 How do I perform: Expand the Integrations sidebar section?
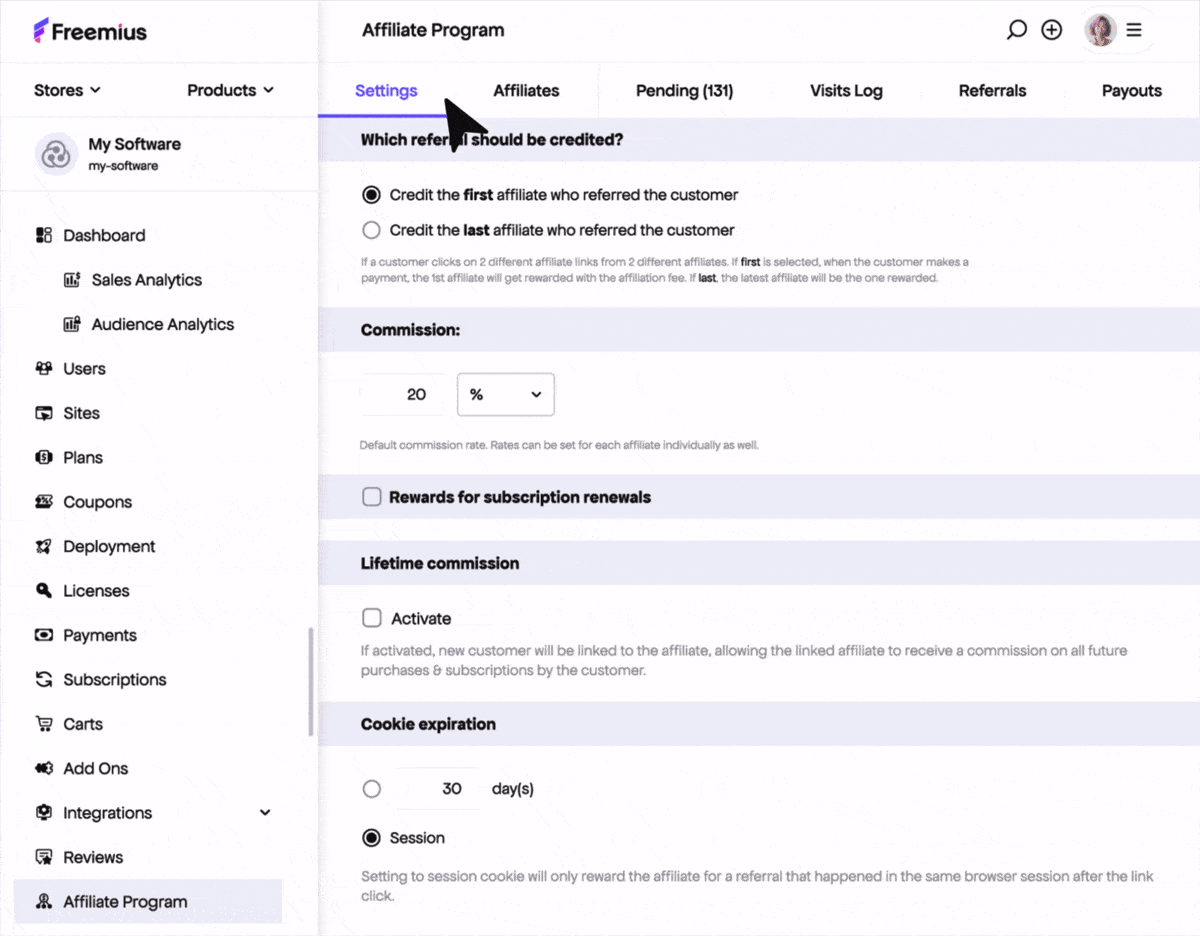click(x=264, y=813)
